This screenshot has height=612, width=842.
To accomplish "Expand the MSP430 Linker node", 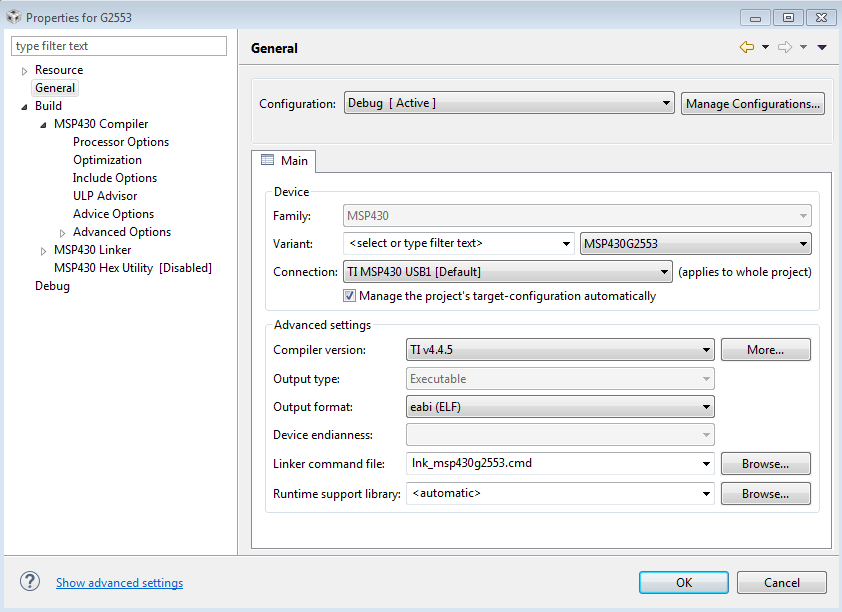I will (x=44, y=251).
